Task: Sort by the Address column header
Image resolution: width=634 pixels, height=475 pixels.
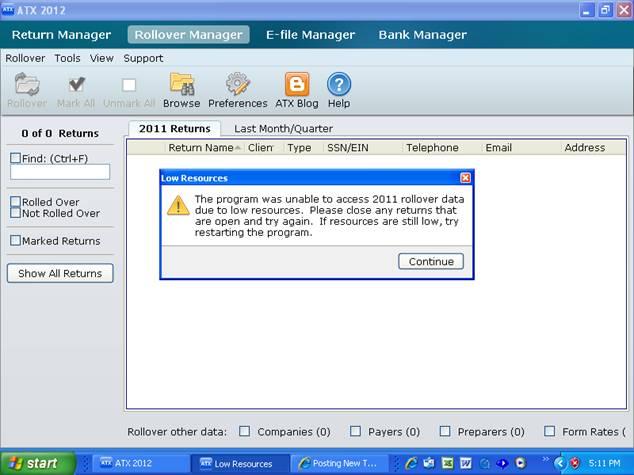Action: 593,148
